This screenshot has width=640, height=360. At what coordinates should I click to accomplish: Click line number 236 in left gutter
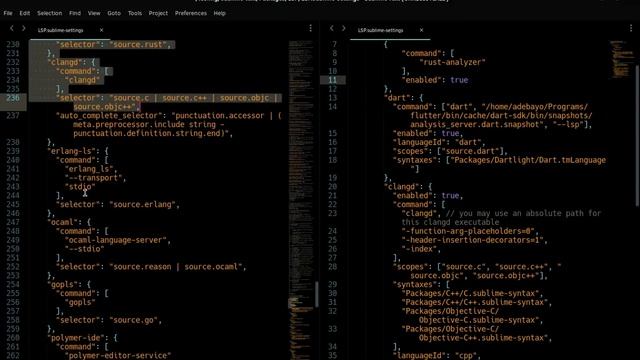click(x=13, y=98)
